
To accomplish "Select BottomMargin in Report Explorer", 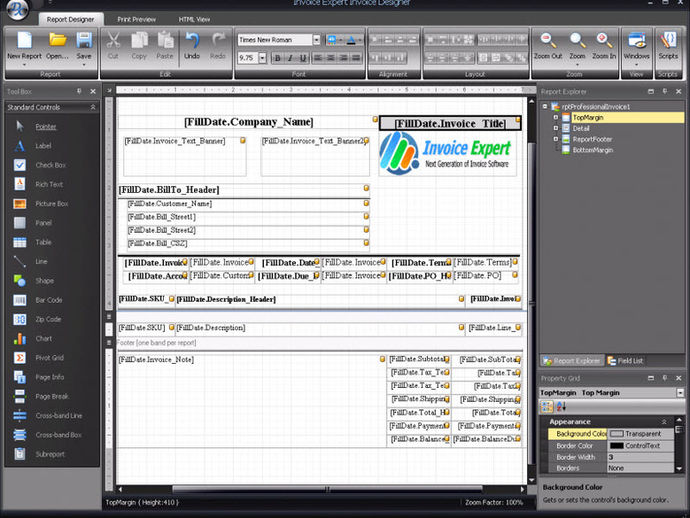I will click(593, 150).
